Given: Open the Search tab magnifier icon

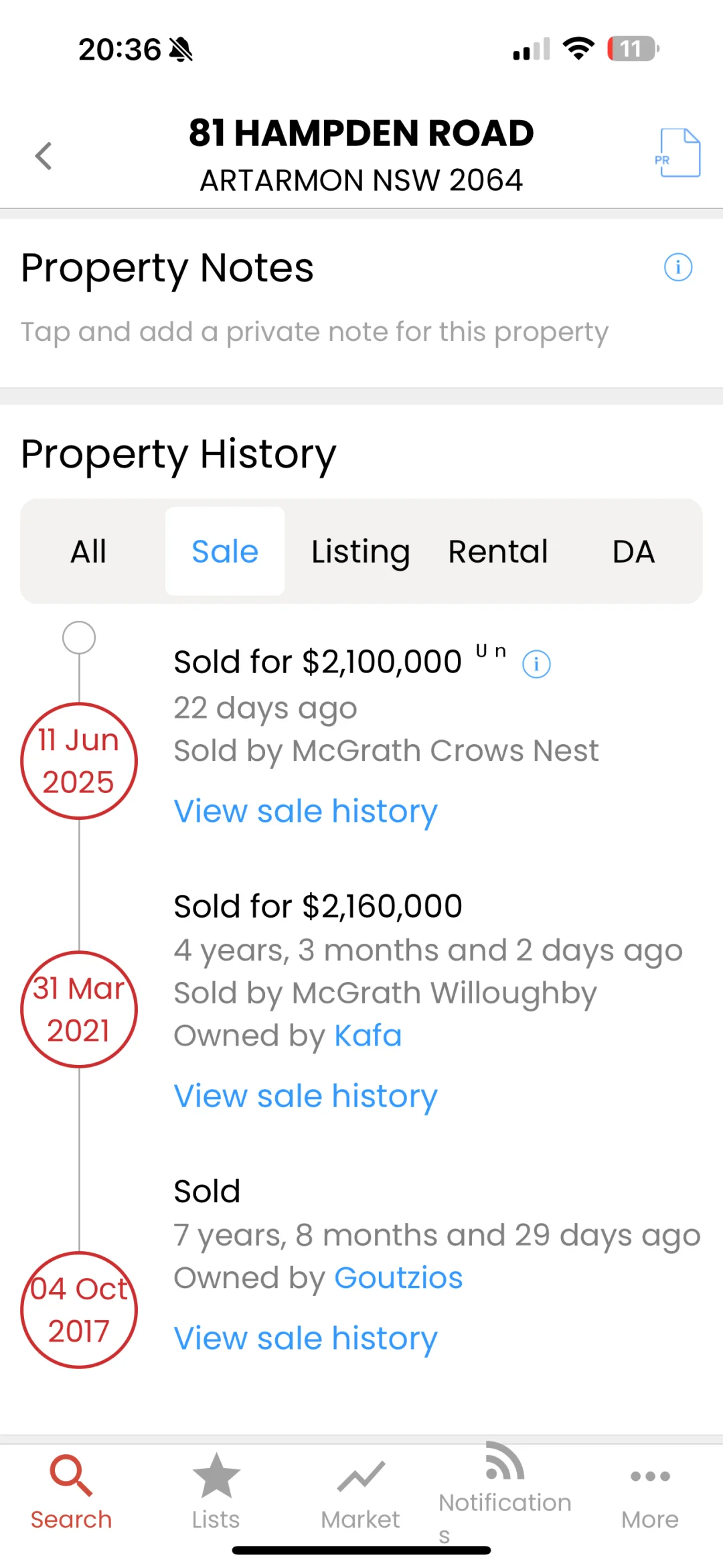Looking at the screenshot, I should pyautogui.click(x=71, y=1475).
